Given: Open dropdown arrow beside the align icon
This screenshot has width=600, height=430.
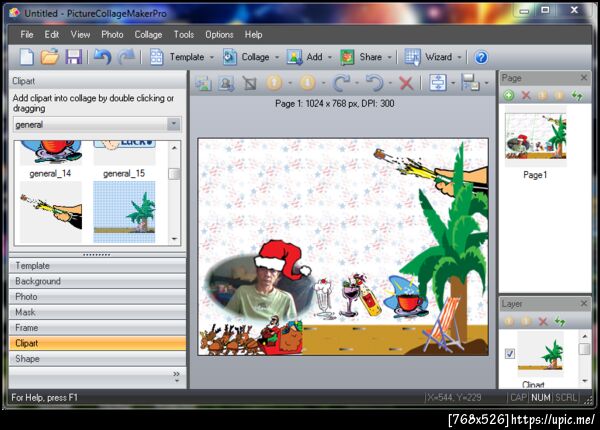Looking at the screenshot, I should point(453,83).
